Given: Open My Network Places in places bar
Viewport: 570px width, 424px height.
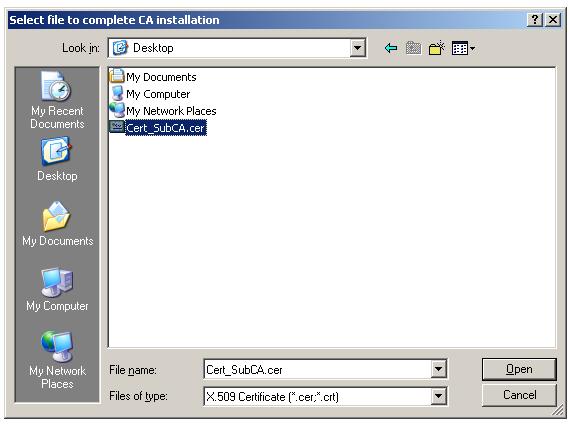Looking at the screenshot, I should [x=57, y=360].
